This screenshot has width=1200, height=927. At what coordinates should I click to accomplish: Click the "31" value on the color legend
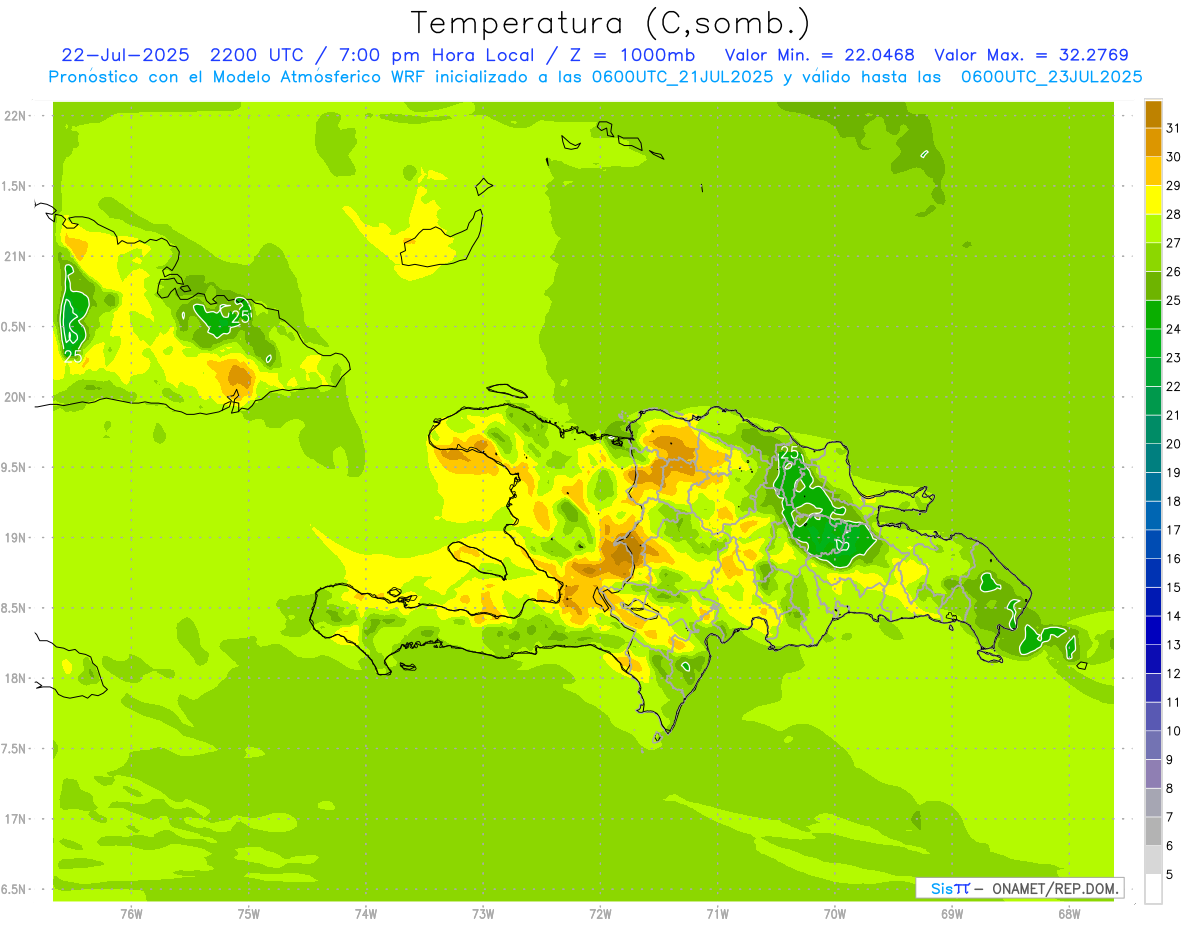coord(1173,128)
